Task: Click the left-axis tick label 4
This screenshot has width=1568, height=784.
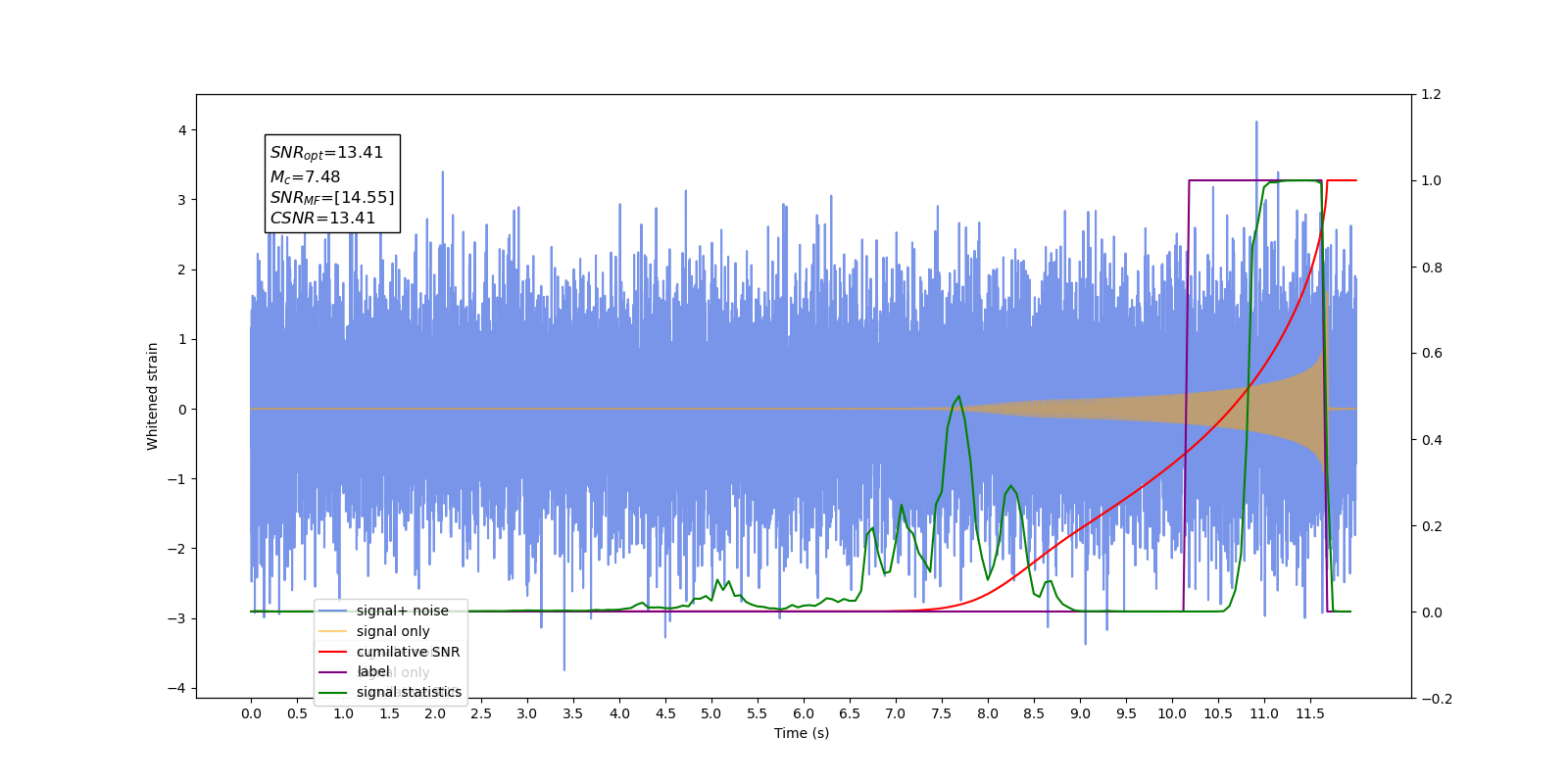Action: tap(182, 130)
